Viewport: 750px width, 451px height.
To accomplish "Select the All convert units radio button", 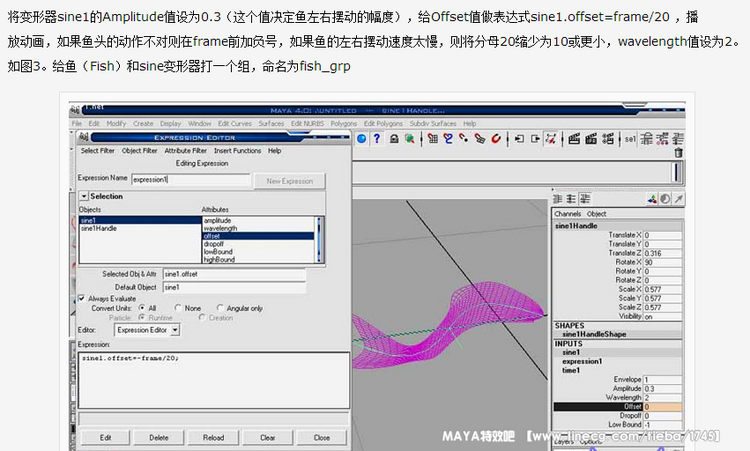I will point(142,308).
